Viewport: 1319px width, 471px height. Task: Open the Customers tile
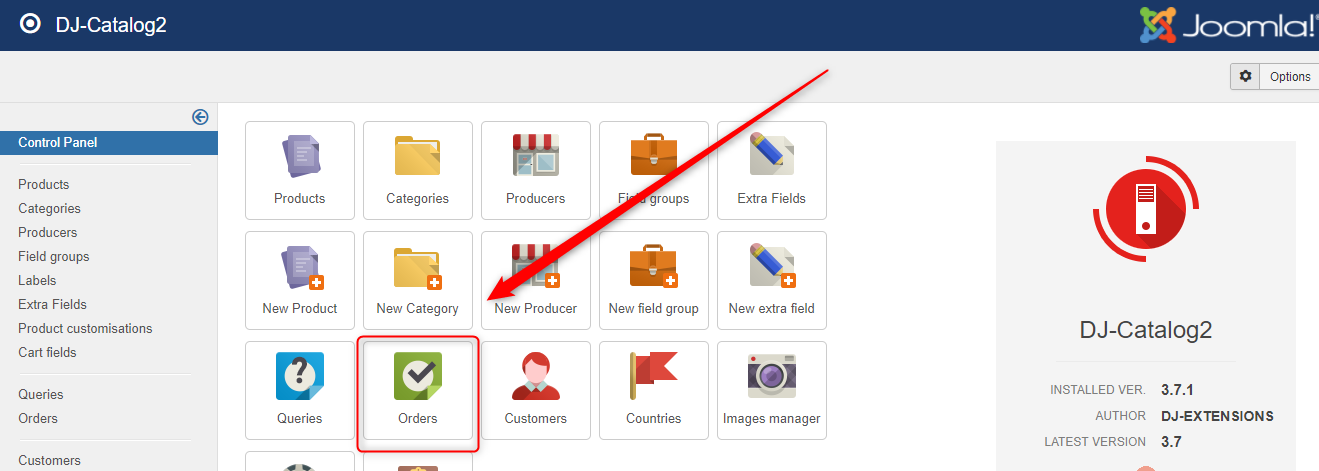tap(536, 390)
